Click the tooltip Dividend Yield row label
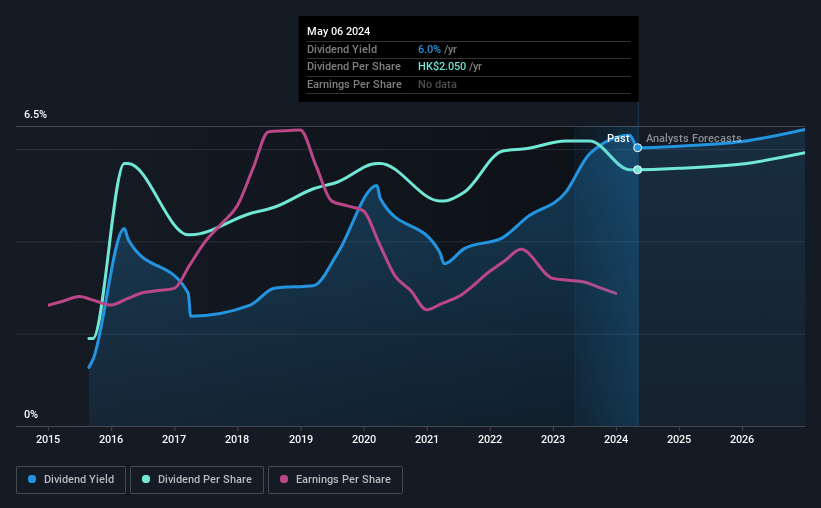 tap(342, 49)
